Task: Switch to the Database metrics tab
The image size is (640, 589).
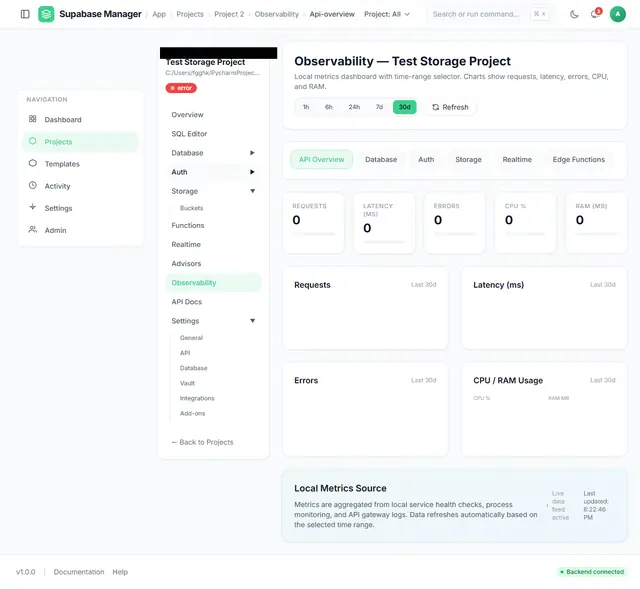Action: point(381,160)
